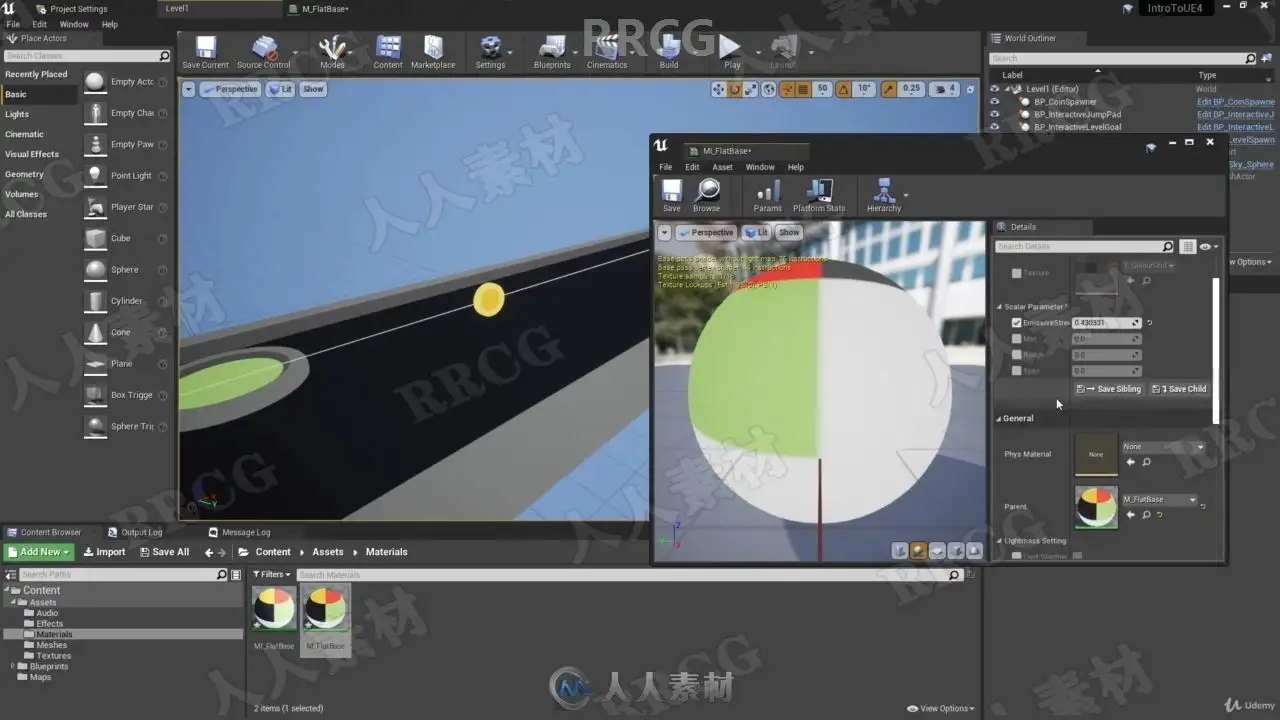Screen dimensions: 1280x720
Task: Click Save Current in the main toolbar
Action: [205, 52]
